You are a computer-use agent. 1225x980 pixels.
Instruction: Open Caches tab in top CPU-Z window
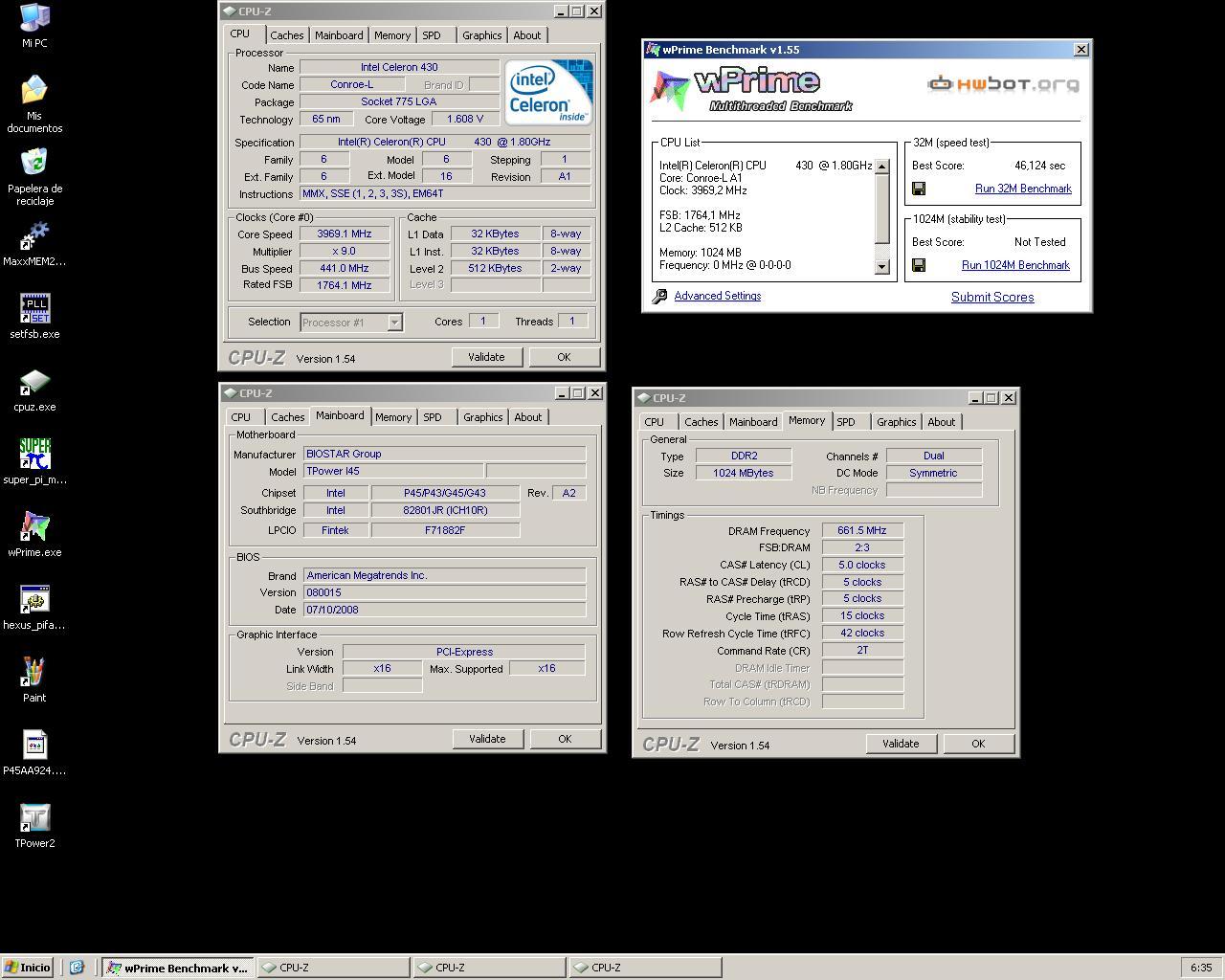click(x=286, y=35)
